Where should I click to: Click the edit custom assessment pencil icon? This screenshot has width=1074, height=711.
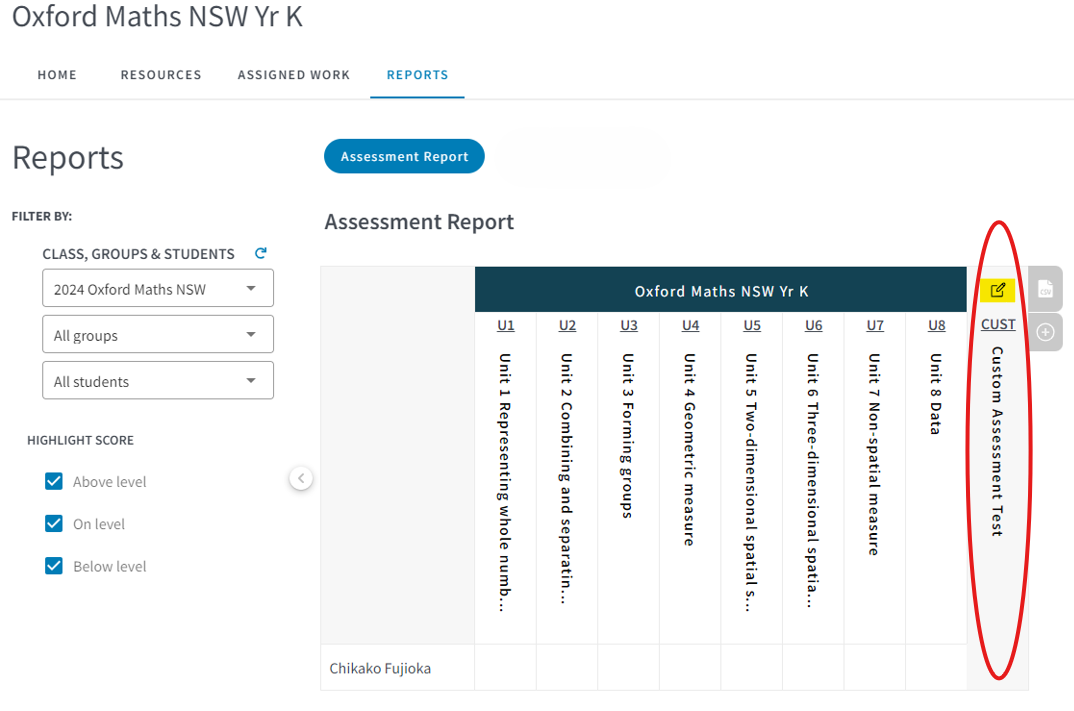point(997,291)
